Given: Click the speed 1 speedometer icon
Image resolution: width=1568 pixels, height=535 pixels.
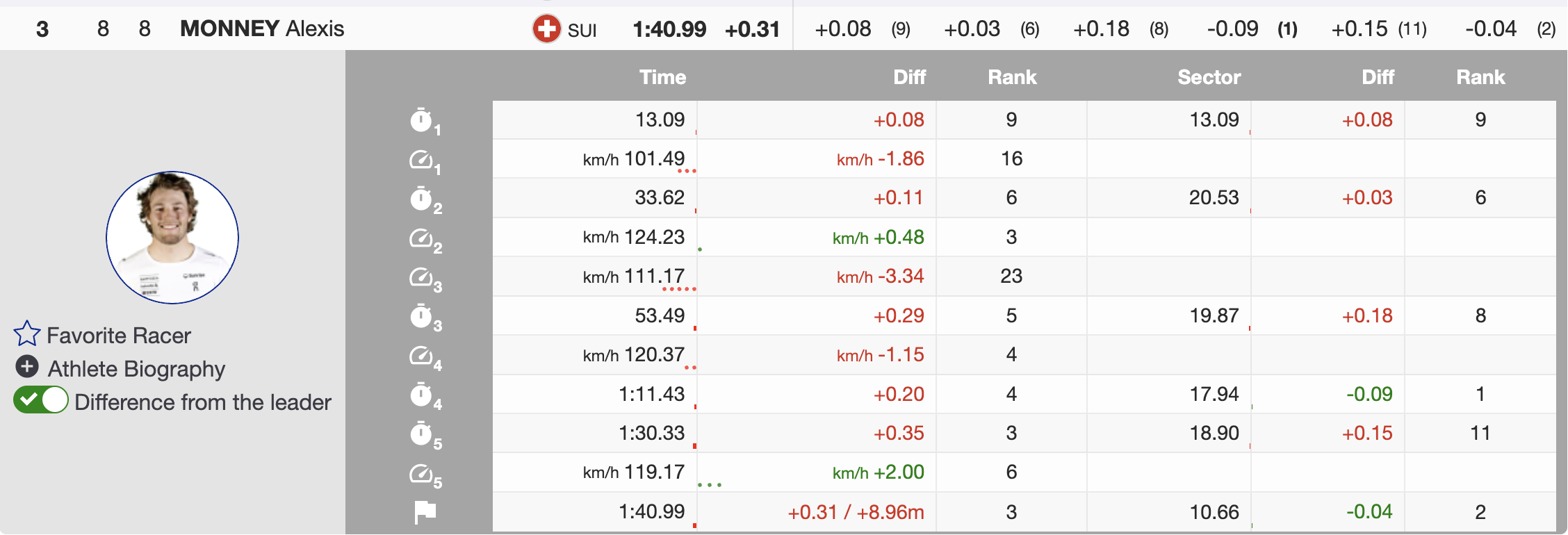Looking at the screenshot, I should coord(421,160).
